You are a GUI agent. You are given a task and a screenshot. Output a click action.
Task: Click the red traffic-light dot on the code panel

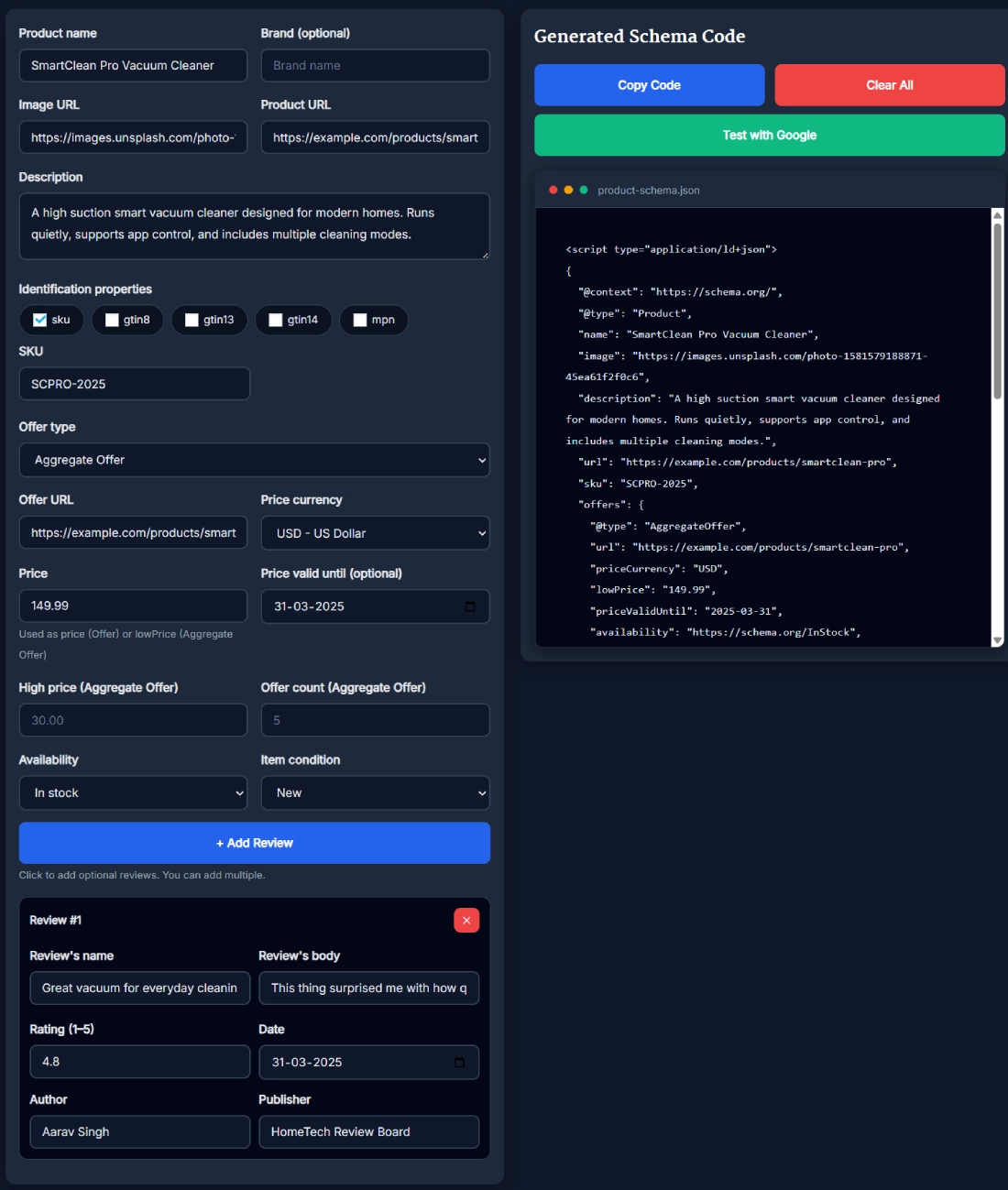553,190
